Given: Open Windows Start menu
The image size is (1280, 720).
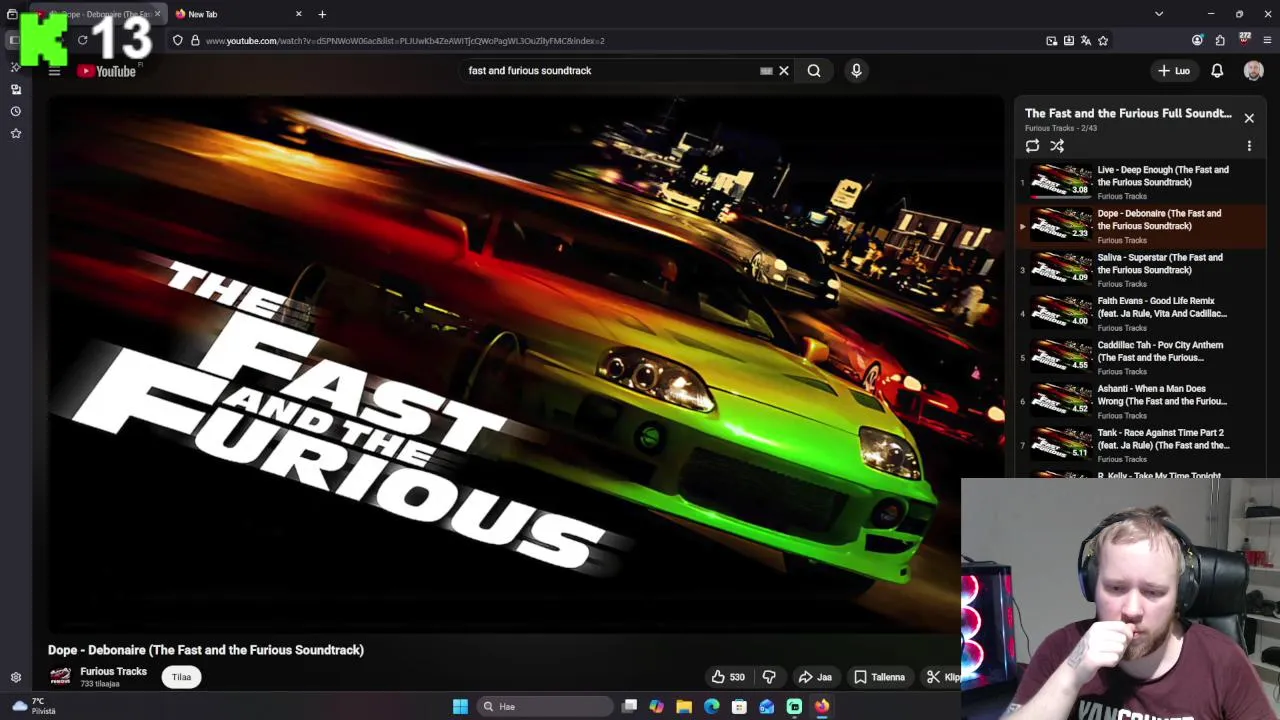Looking at the screenshot, I should tap(460, 706).
